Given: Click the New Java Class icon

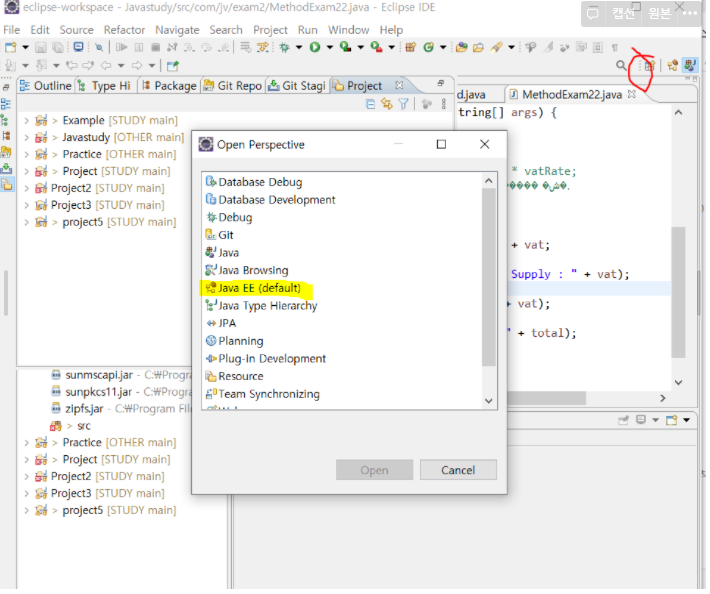Looking at the screenshot, I should click(428, 47).
